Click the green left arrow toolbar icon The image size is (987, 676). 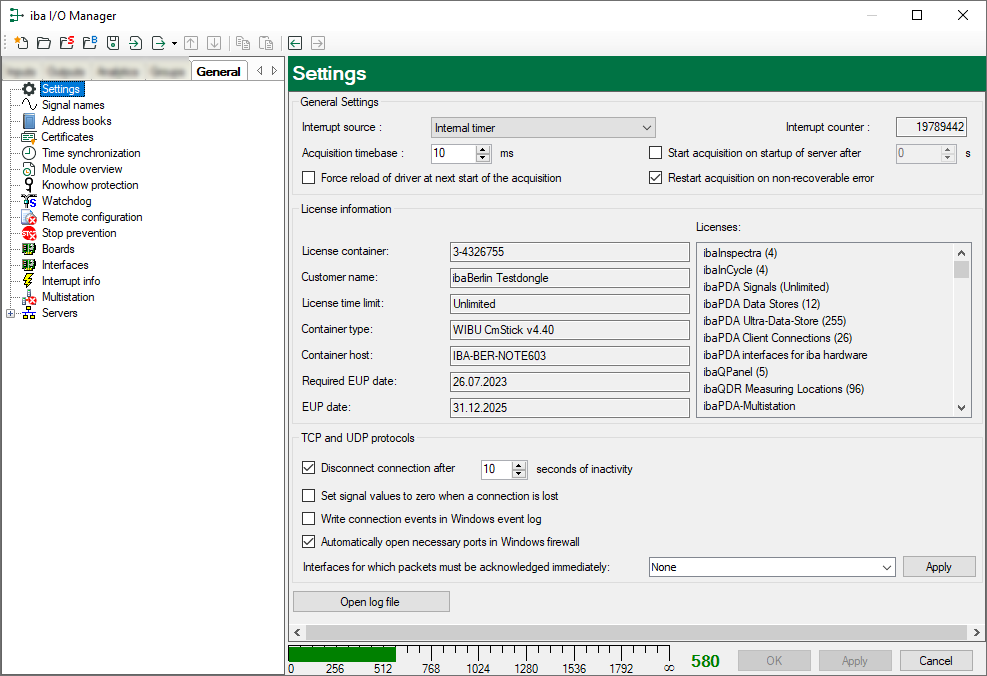295,43
